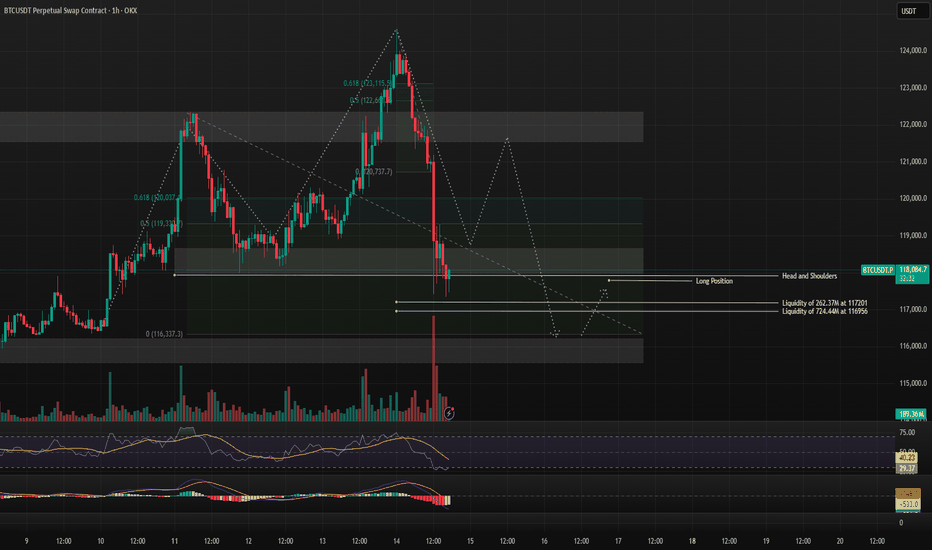Click date 10 on the time axis
The image size is (932, 550).
tap(100, 541)
